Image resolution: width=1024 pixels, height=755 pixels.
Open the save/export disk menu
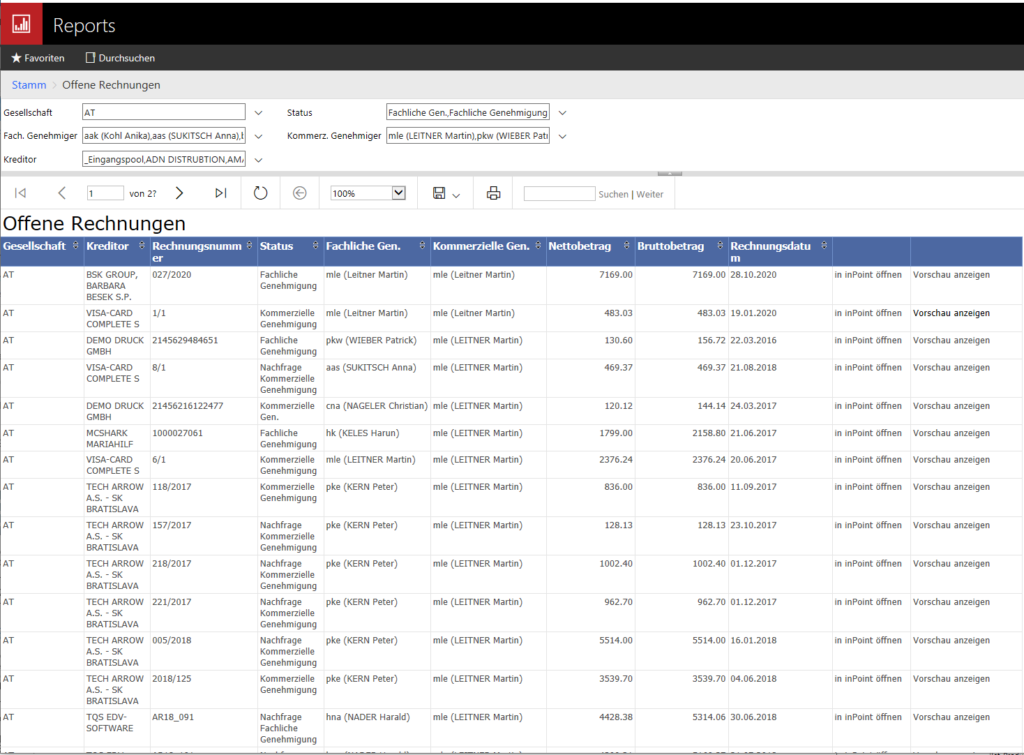coord(446,193)
